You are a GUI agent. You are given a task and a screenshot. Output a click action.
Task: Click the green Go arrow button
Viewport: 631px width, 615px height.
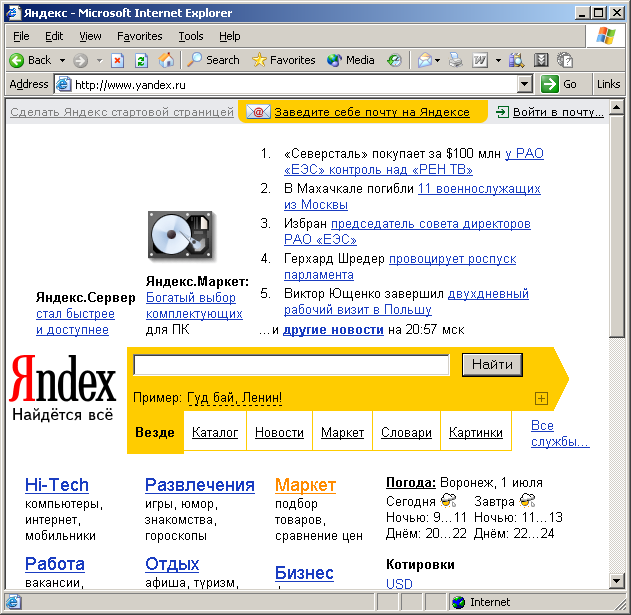549,84
